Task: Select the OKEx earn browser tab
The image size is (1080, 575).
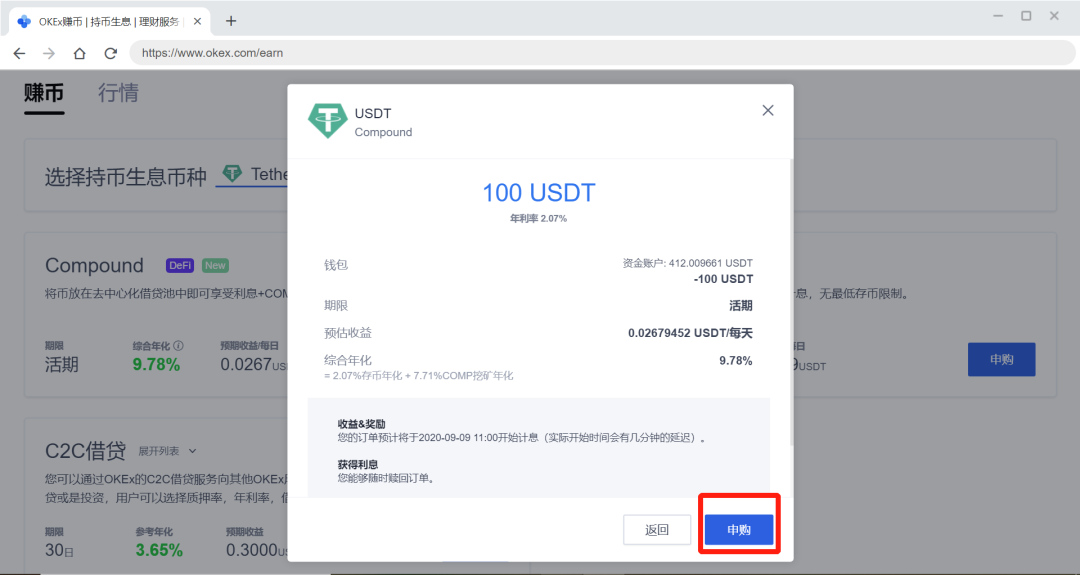Action: [108, 21]
